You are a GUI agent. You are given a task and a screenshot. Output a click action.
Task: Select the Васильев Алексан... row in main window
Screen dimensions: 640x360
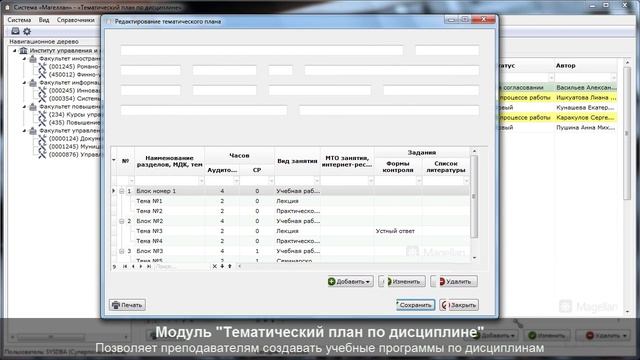tap(557, 87)
